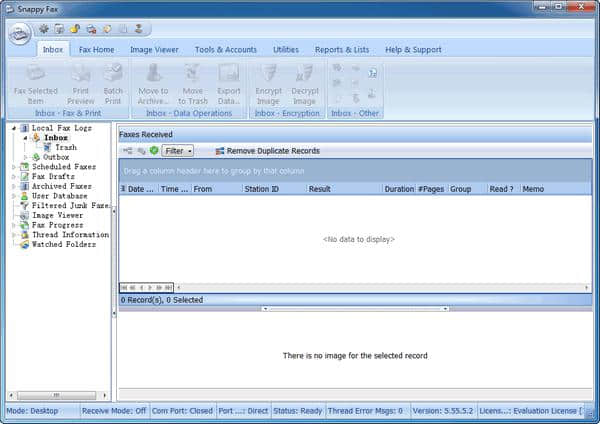Select Watched Folders in the tree
This screenshot has height=424, width=600.
64,244
